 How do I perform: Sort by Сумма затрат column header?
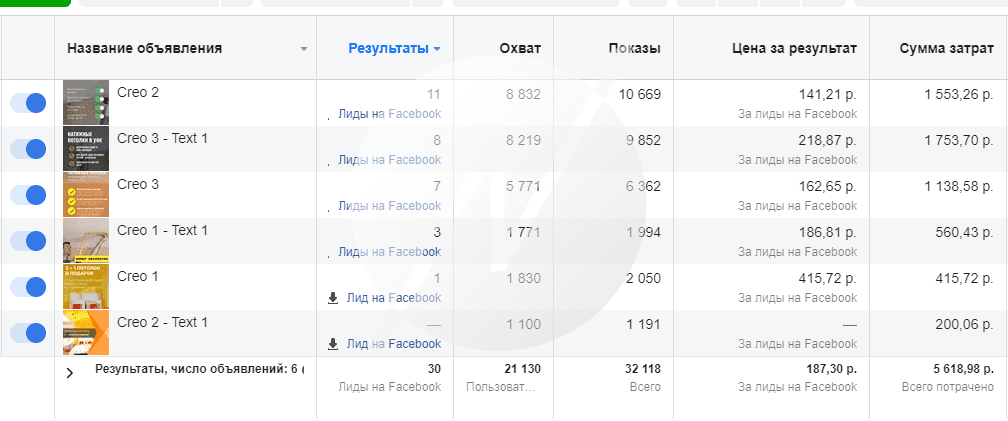[947, 48]
